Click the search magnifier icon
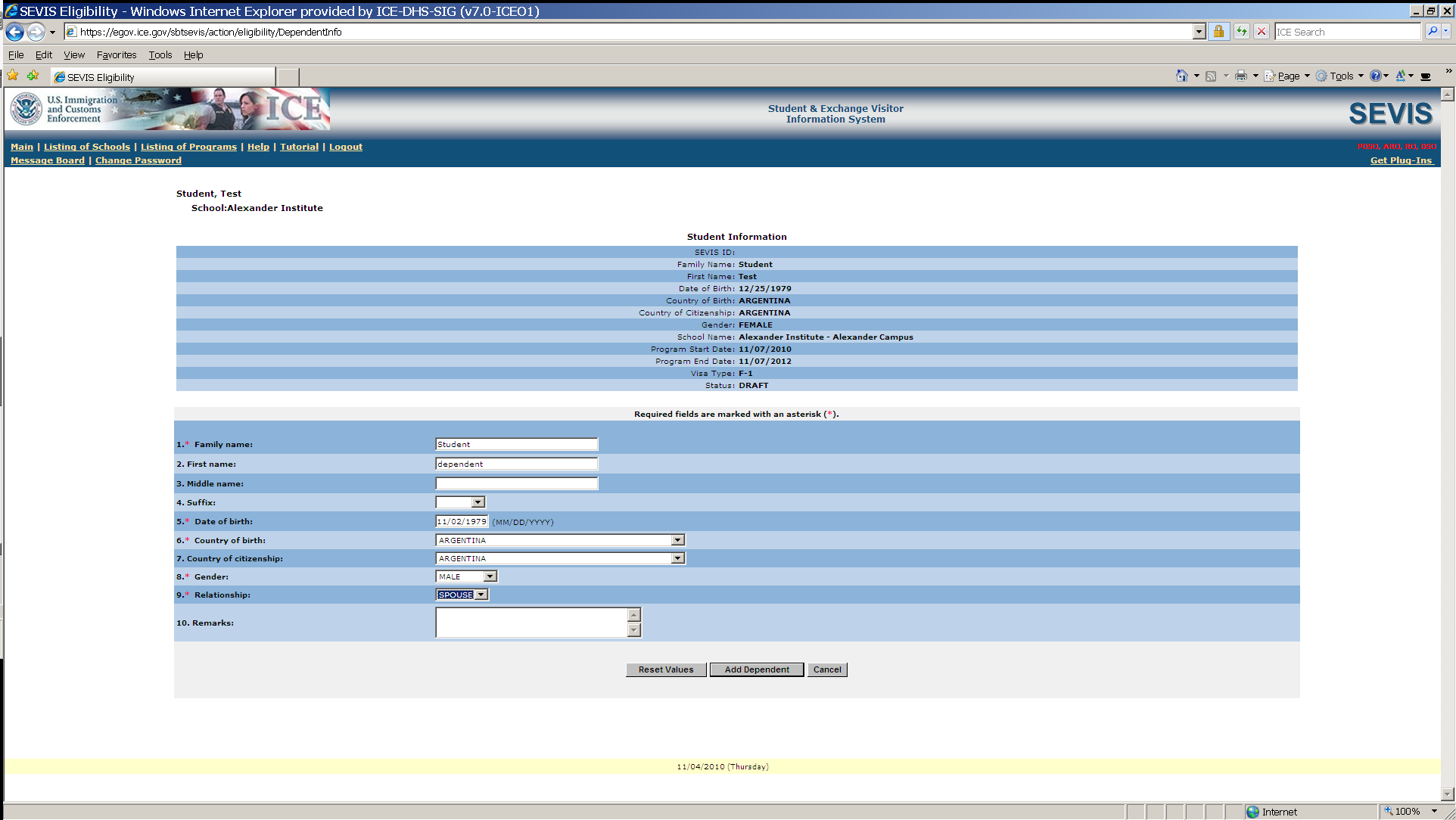The width and height of the screenshot is (1456, 820). point(1432,32)
